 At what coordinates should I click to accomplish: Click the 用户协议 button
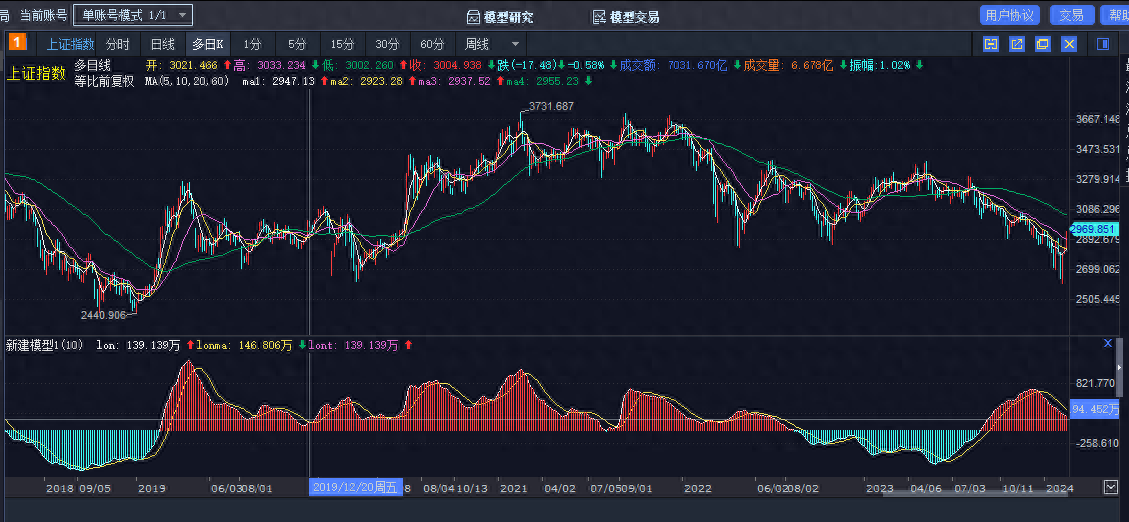pos(1009,15)
